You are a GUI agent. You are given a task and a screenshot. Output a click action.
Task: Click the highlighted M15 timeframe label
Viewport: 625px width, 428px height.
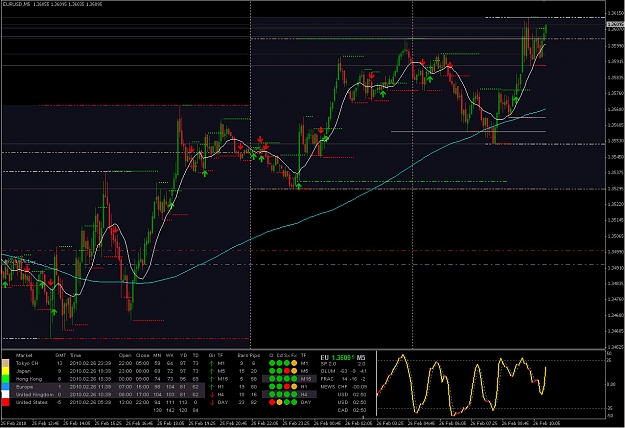(x=306, y=379)
